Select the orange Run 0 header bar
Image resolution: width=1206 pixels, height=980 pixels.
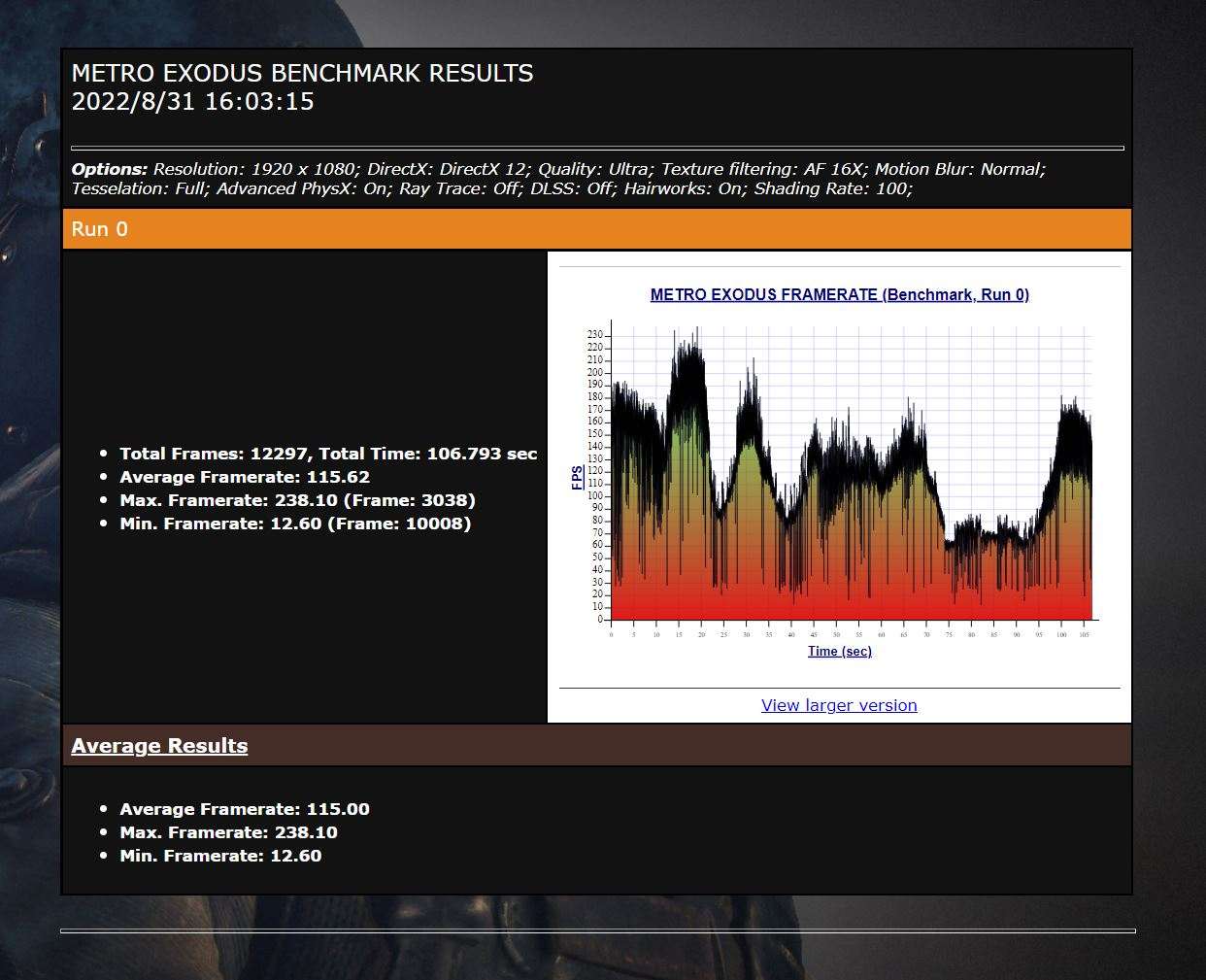click(597, 229)
